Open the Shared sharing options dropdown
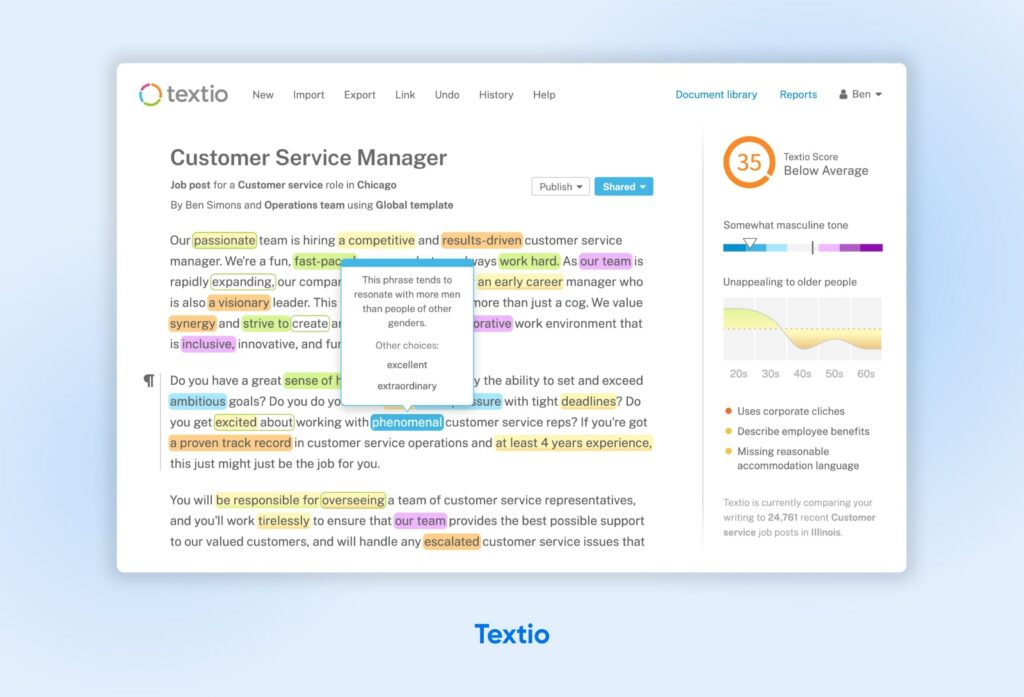The image size is (1024, 697). (623, 186)
